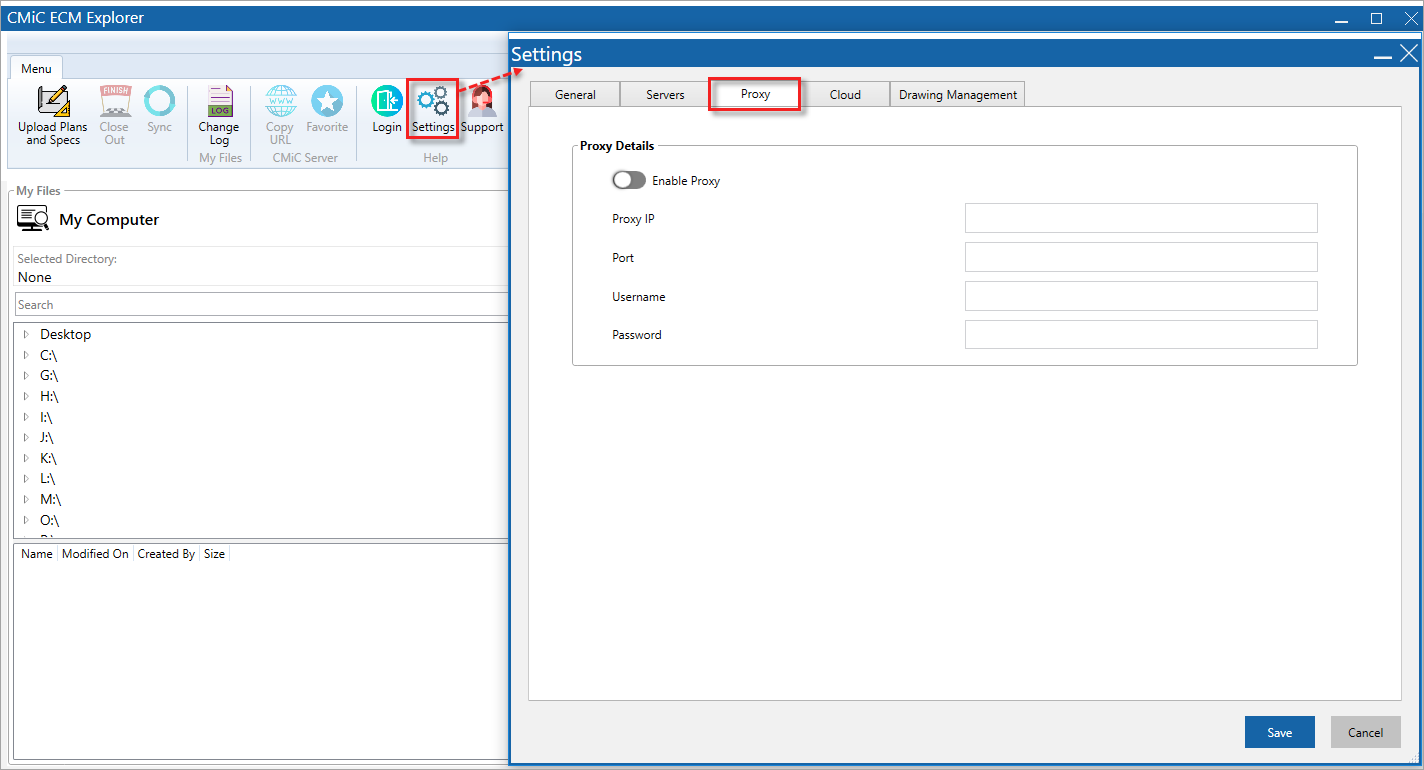Expand the Desktop tree node

26,334
